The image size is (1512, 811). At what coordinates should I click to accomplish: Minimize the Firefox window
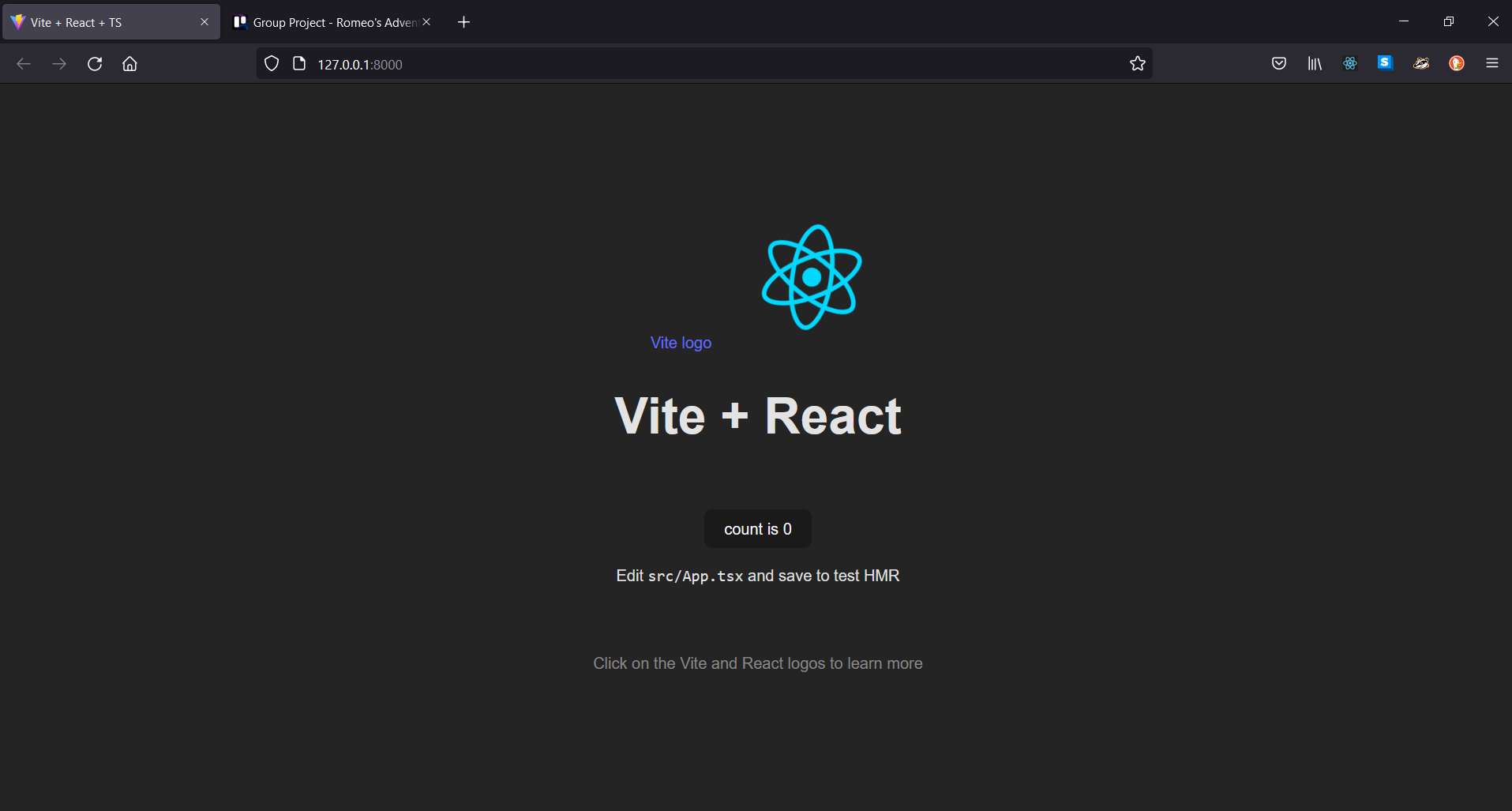pyautogui.click(x=1404, y=21)
